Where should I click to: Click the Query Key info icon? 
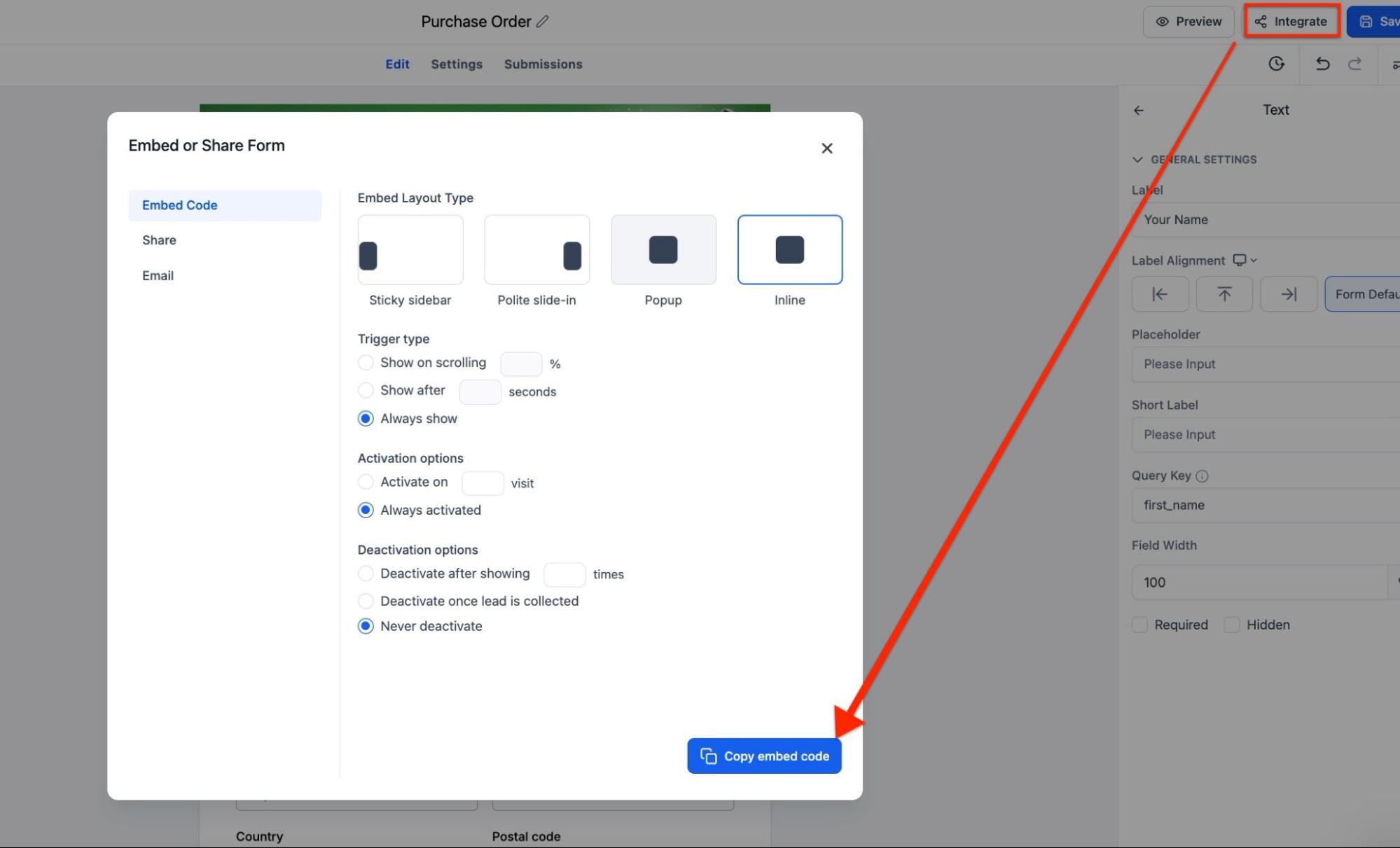click(1202, 476)
